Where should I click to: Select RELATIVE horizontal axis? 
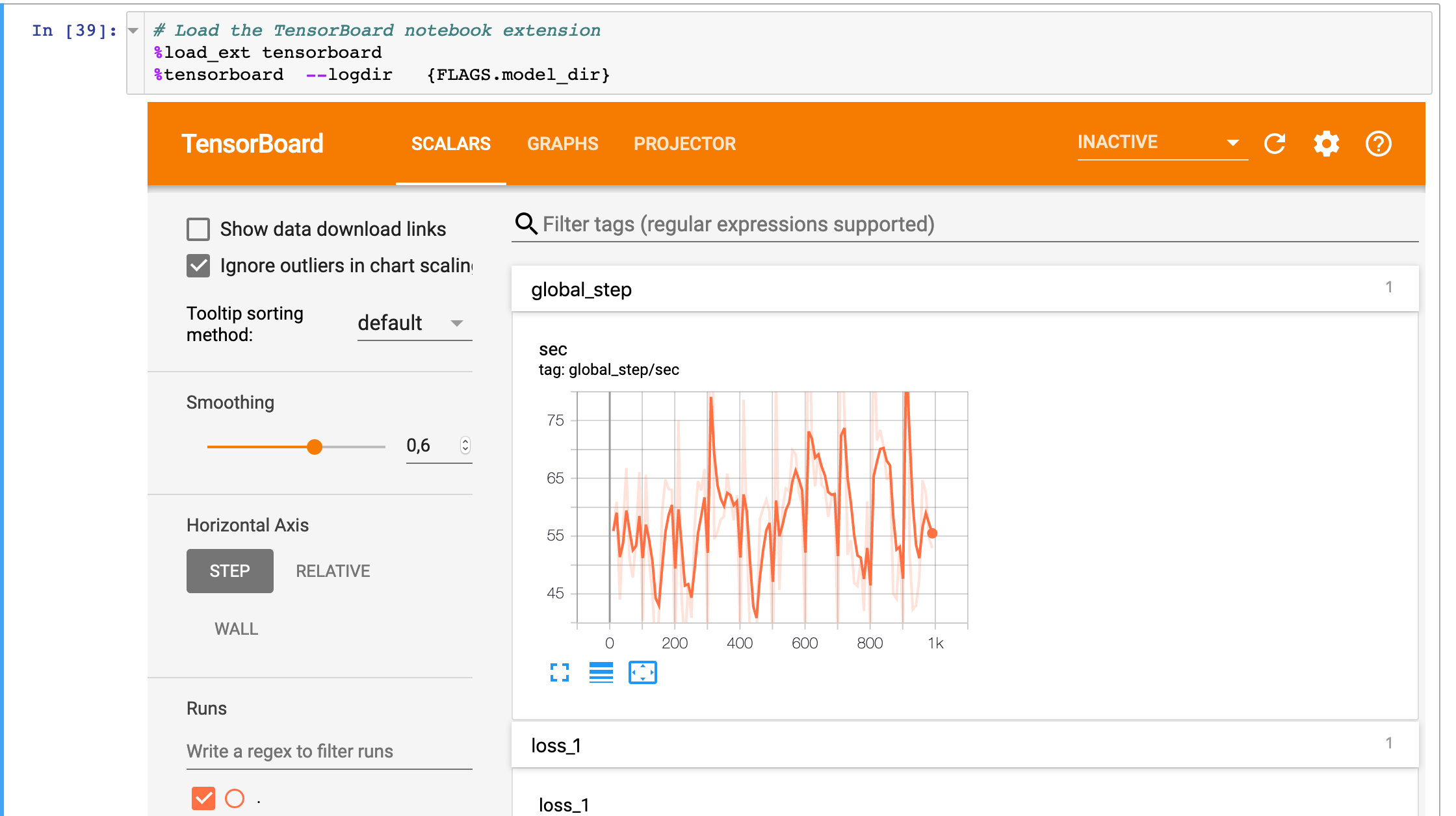[333, 571]
